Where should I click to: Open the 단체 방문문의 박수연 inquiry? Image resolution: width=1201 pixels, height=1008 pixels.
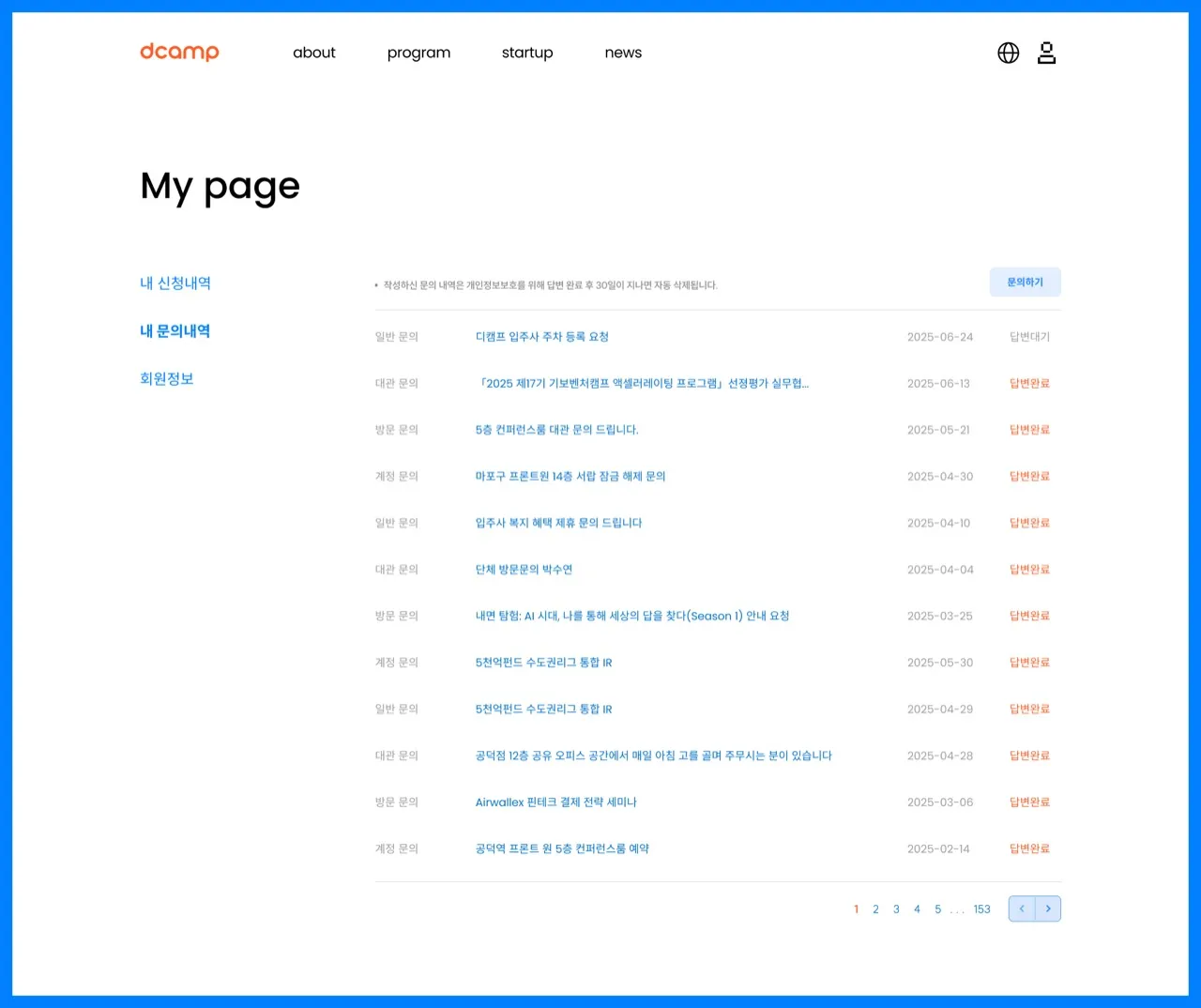tap(524, 570)
